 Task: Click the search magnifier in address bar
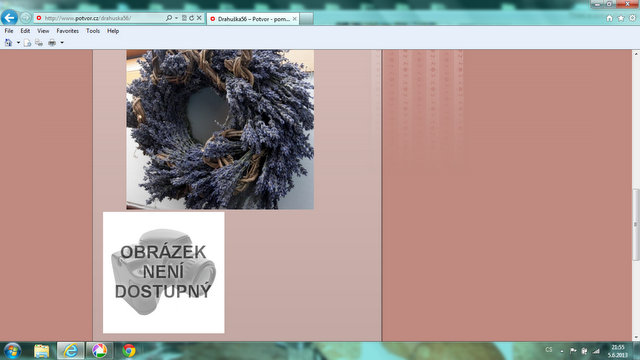[169, 18]
